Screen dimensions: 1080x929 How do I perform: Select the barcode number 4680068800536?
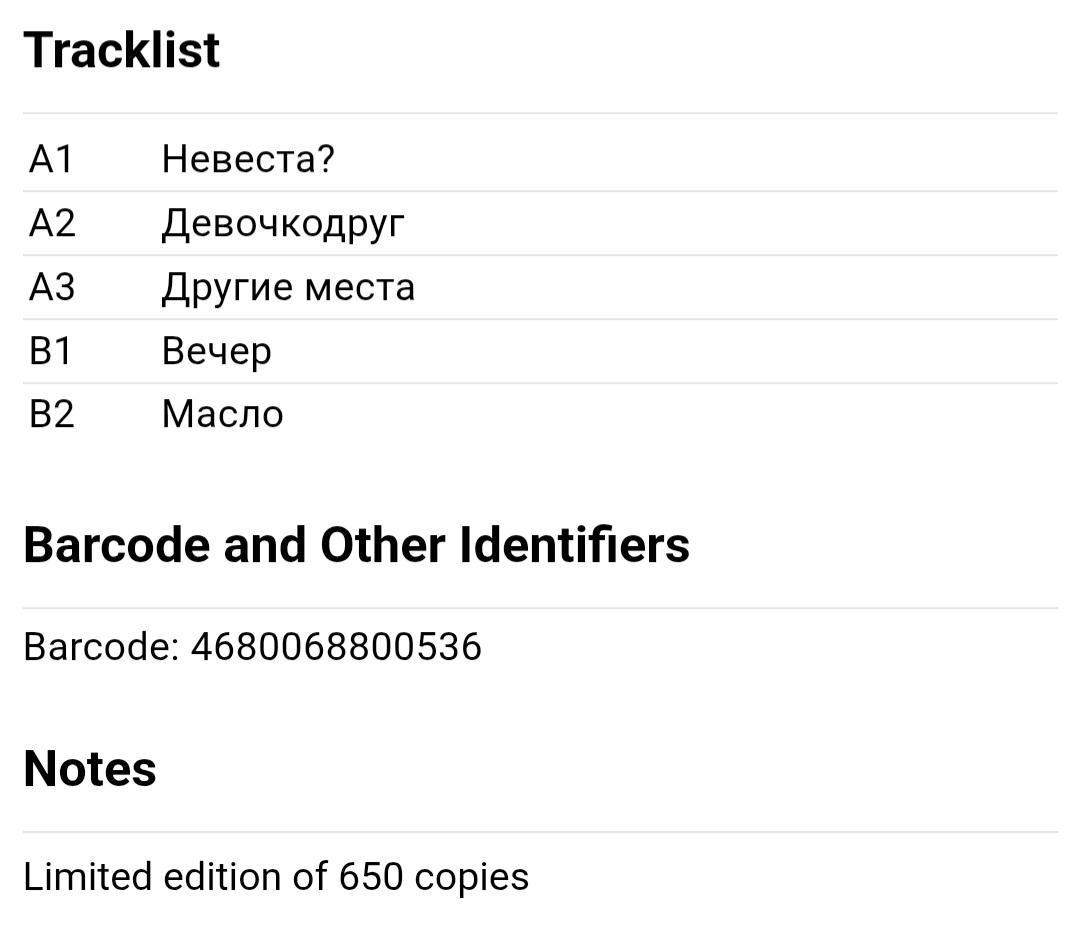[x=336, y=647]
